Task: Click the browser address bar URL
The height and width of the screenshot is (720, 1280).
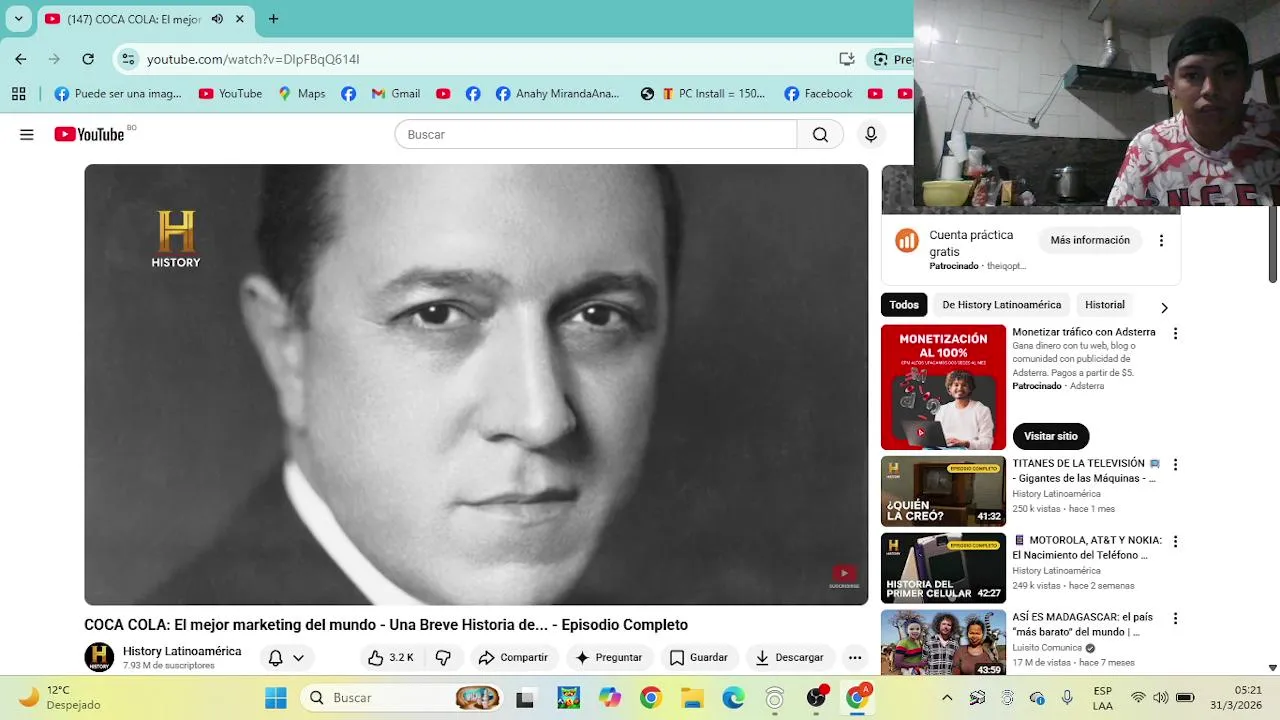Action: click(x=253, y=59)
